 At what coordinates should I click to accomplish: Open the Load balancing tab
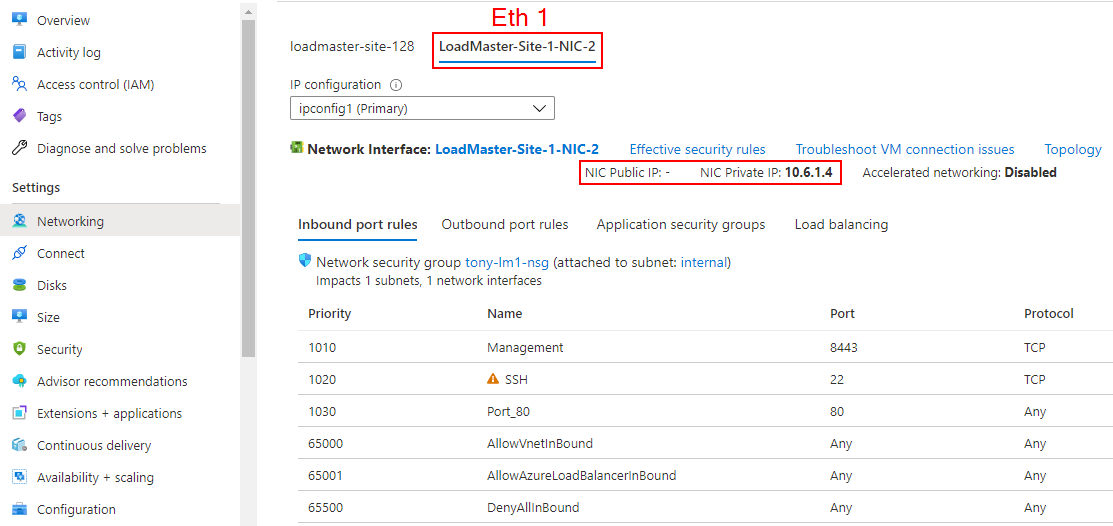pyautogui.click(x=841, y=224)
